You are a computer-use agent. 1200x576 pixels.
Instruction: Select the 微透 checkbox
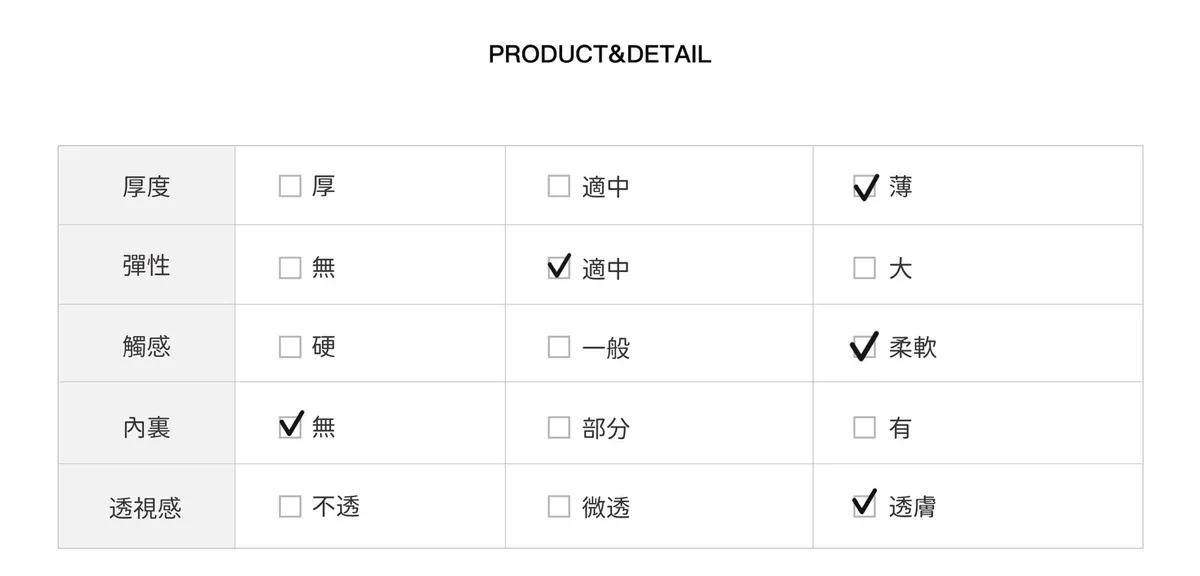559,507
